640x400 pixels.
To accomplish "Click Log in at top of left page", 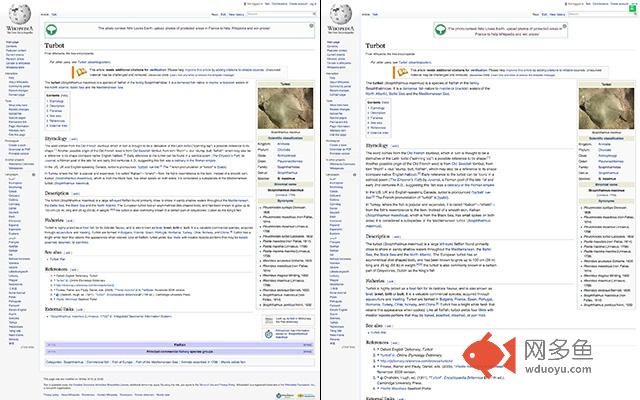I will point(313,4).
